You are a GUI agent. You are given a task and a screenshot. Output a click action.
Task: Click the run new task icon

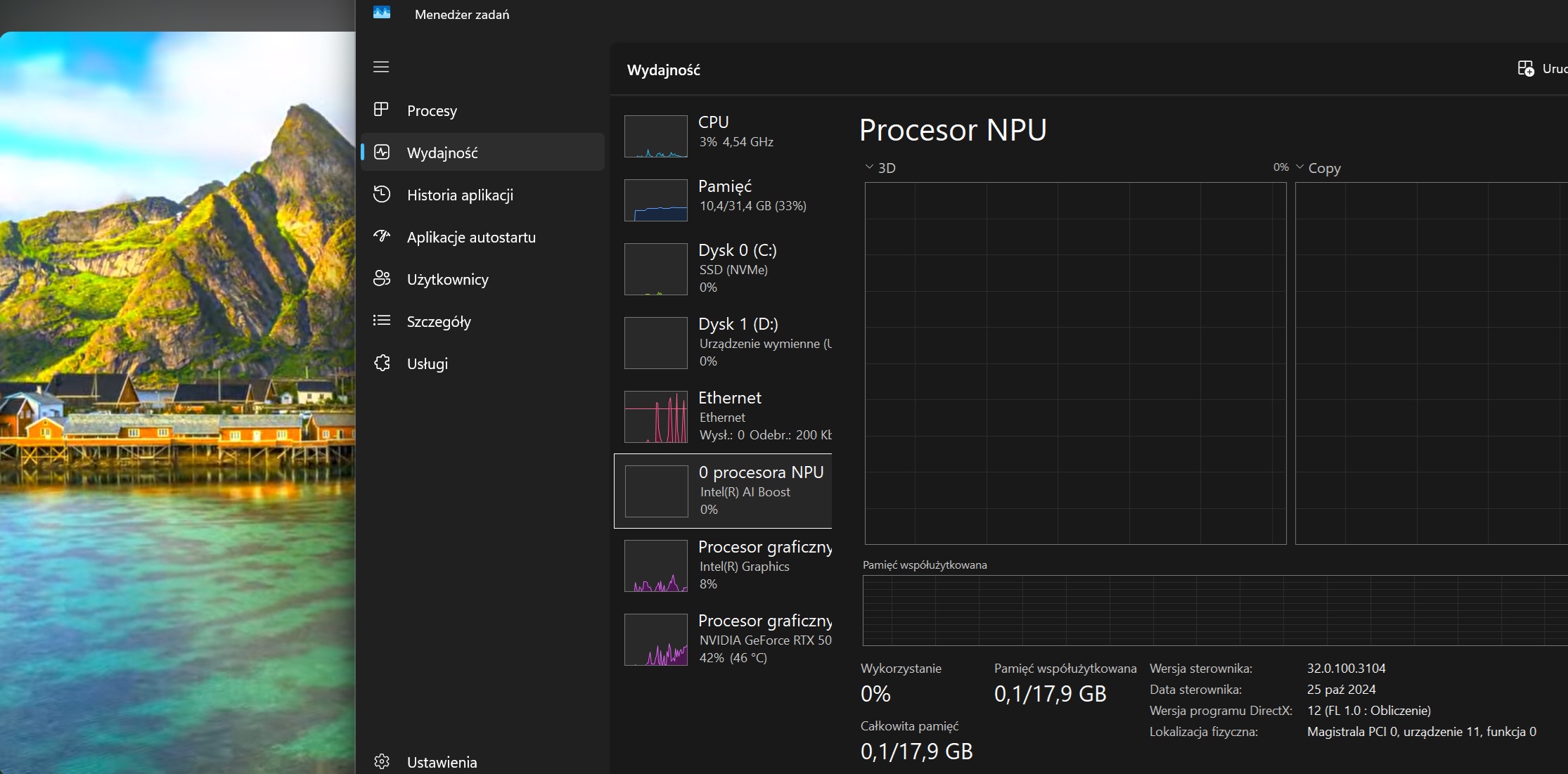[x=1525, y=68]
